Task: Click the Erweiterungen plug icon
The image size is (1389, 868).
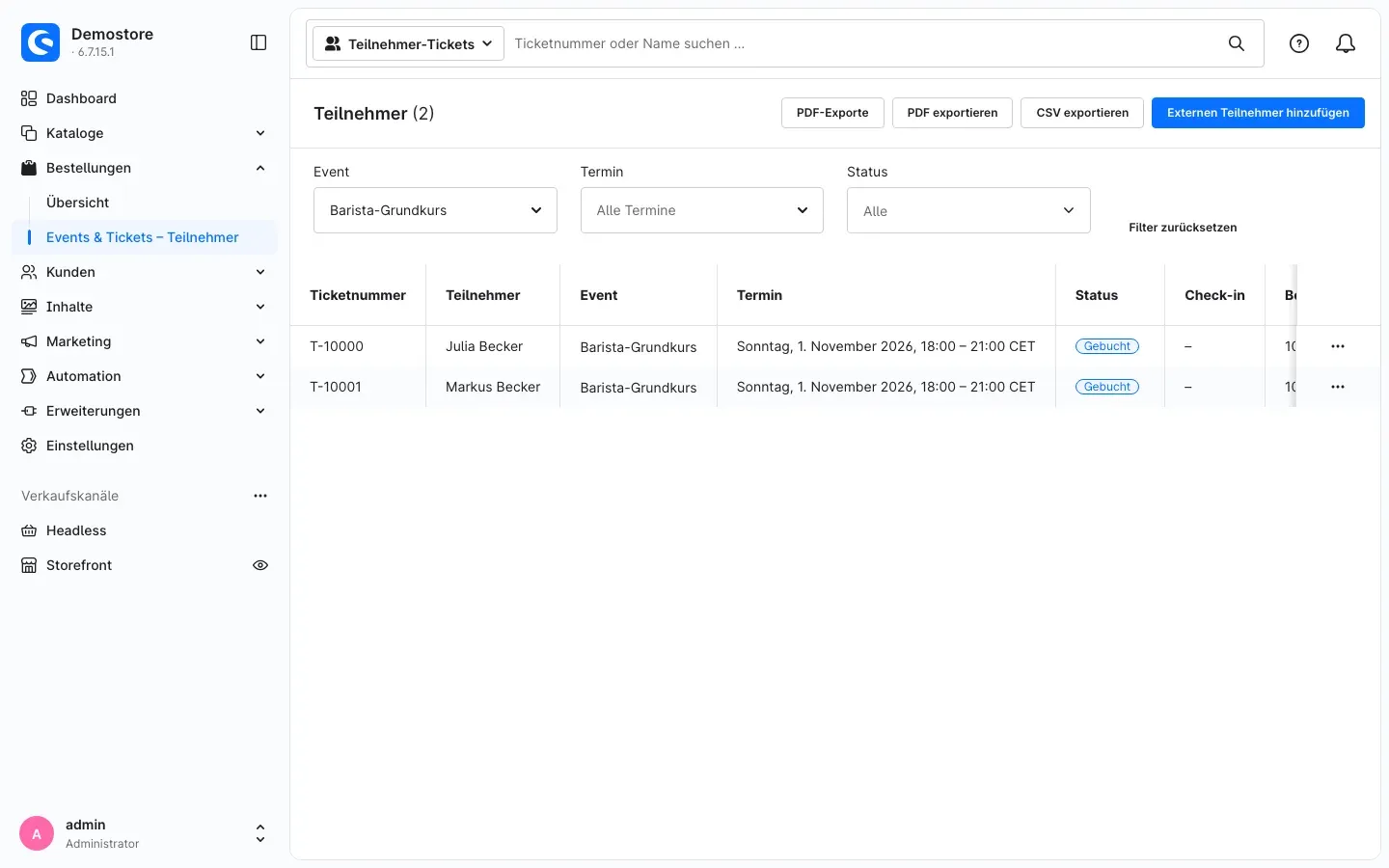Action: [29, 411]
